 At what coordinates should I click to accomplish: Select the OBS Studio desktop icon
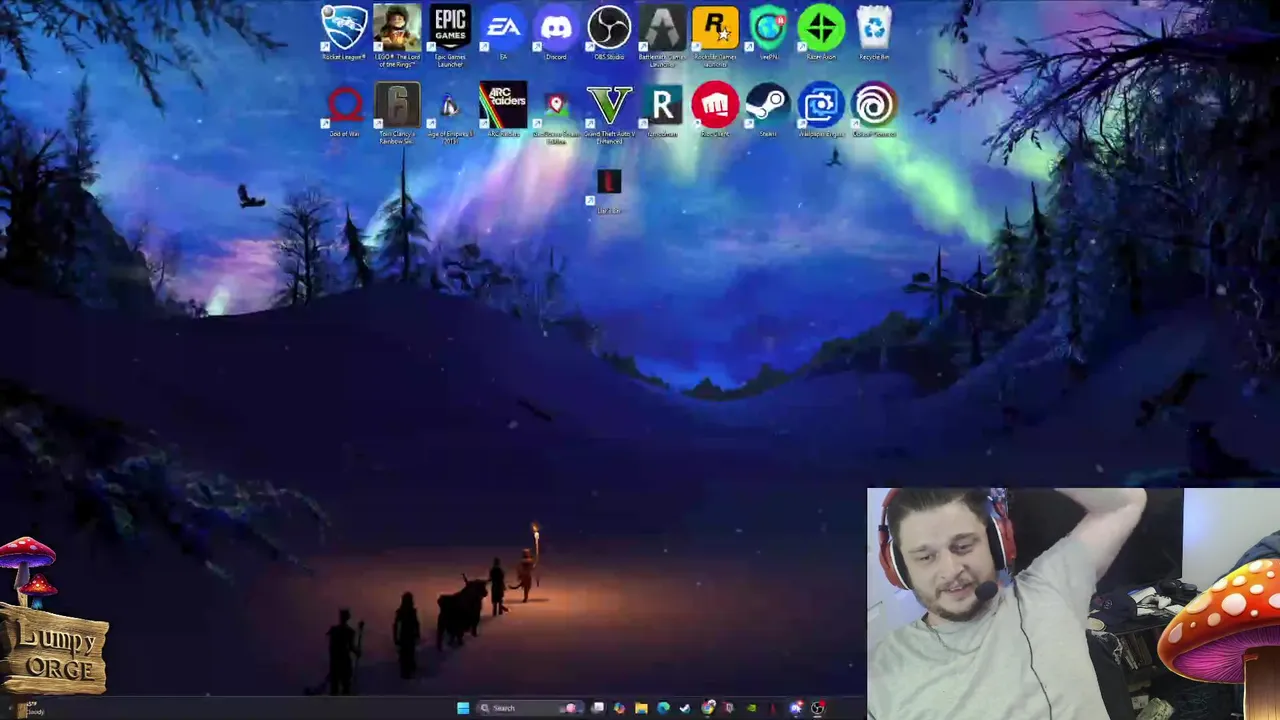click(609, 33)
